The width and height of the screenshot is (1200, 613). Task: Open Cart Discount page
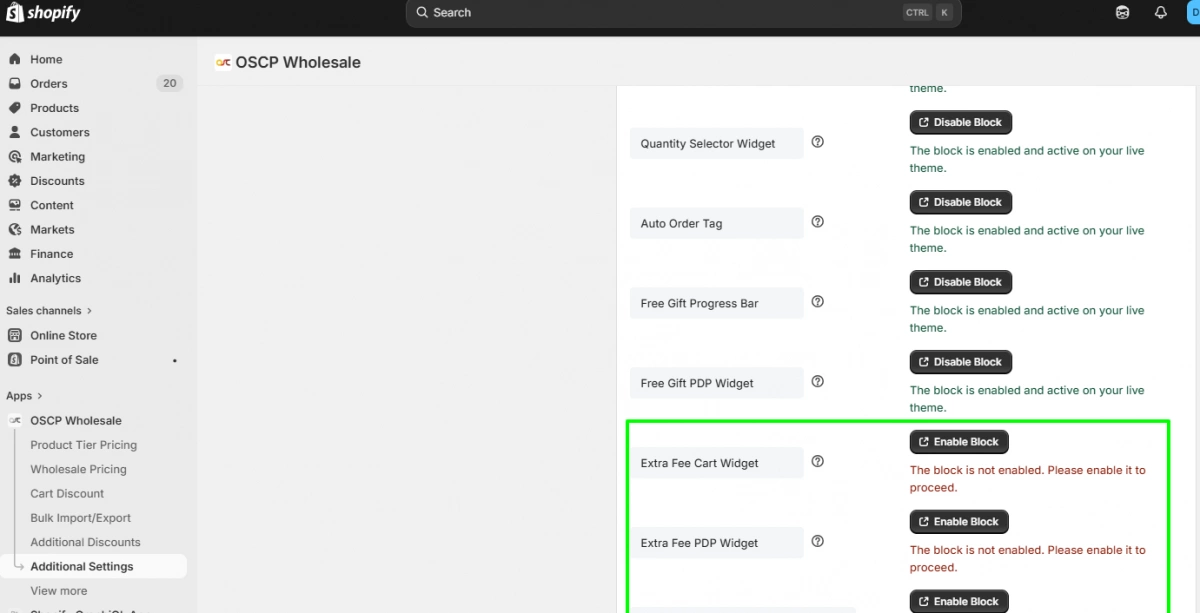pyautogui.click(x=67, y=494)
